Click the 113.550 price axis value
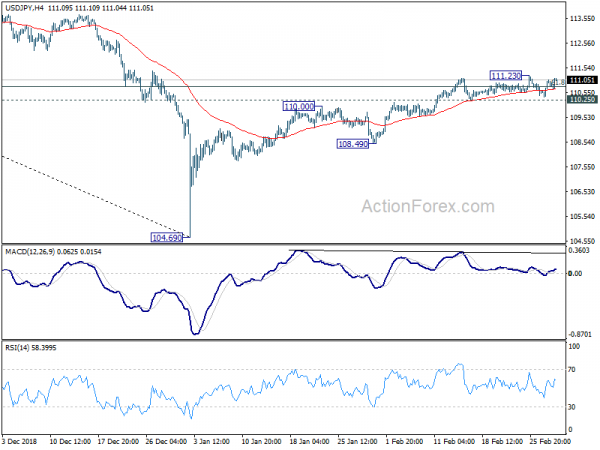The width and height of the screenshot is (600, 450). point(582,18)
